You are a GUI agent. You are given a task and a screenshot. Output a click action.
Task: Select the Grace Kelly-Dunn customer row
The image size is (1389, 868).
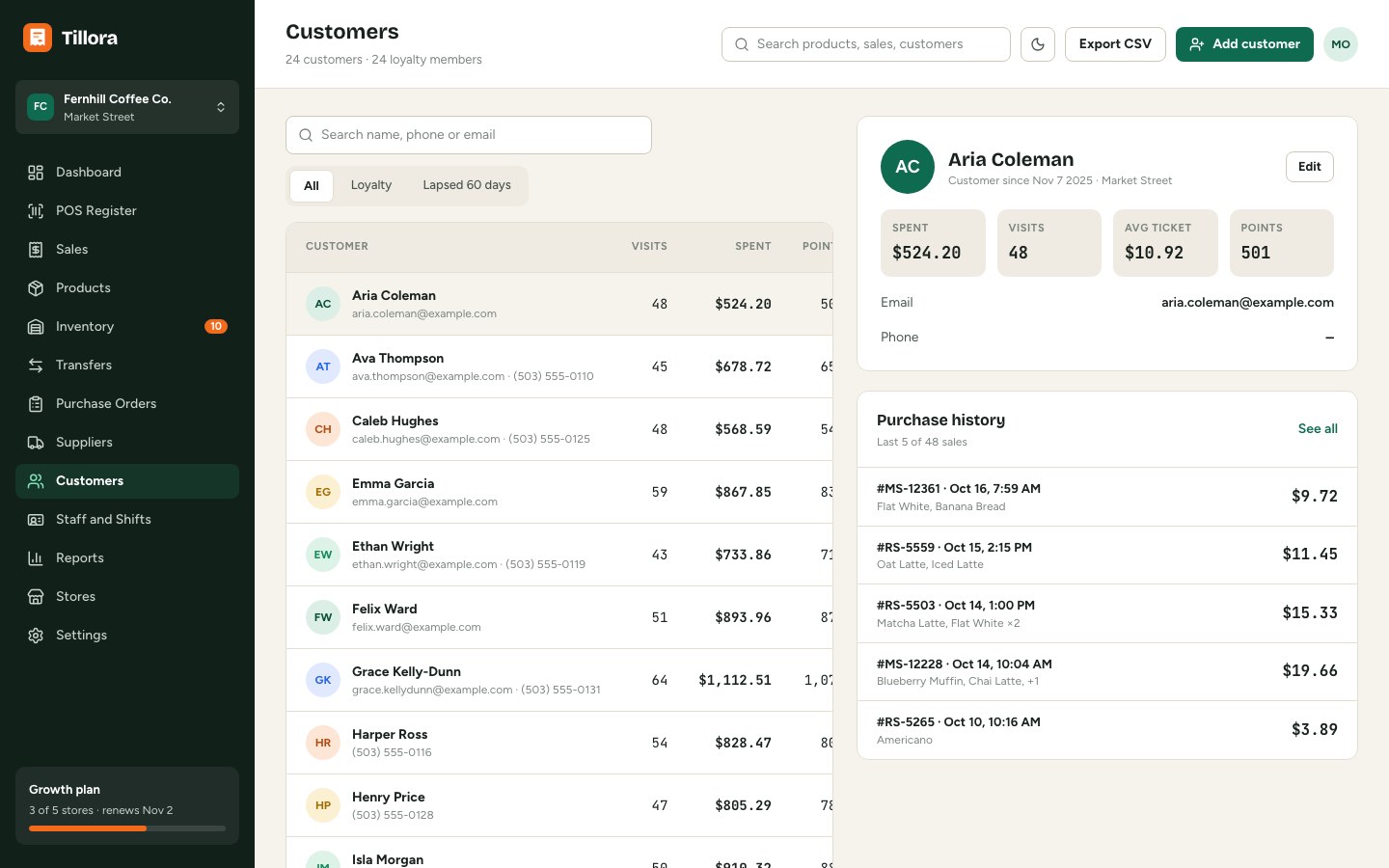pyautogui.click(x=559, y=680)
